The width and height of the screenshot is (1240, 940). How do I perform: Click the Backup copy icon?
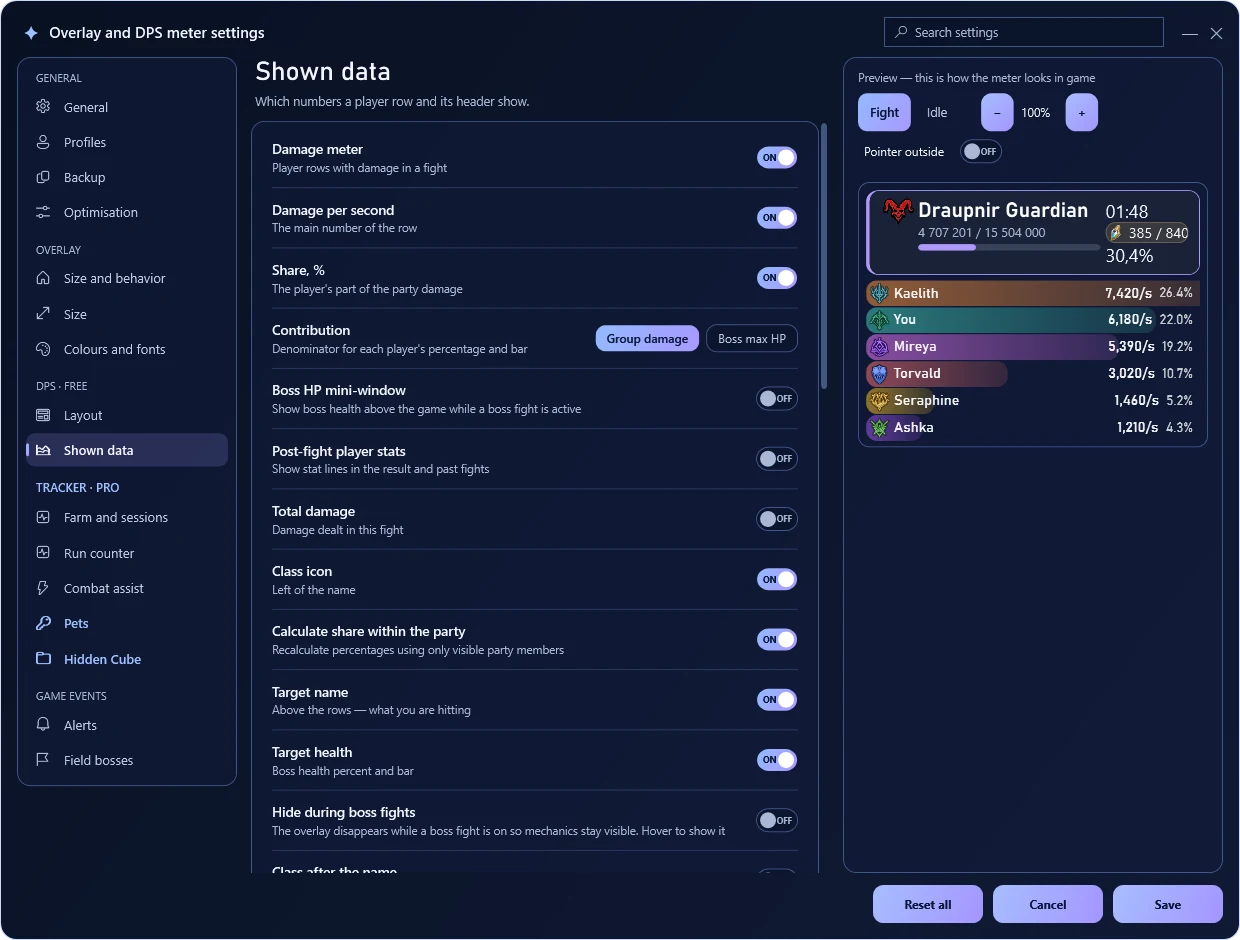pos(43,177)
